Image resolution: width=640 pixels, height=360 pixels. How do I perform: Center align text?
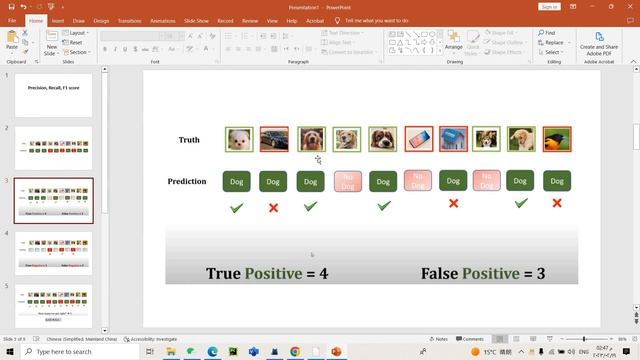(x=238, y=49)
